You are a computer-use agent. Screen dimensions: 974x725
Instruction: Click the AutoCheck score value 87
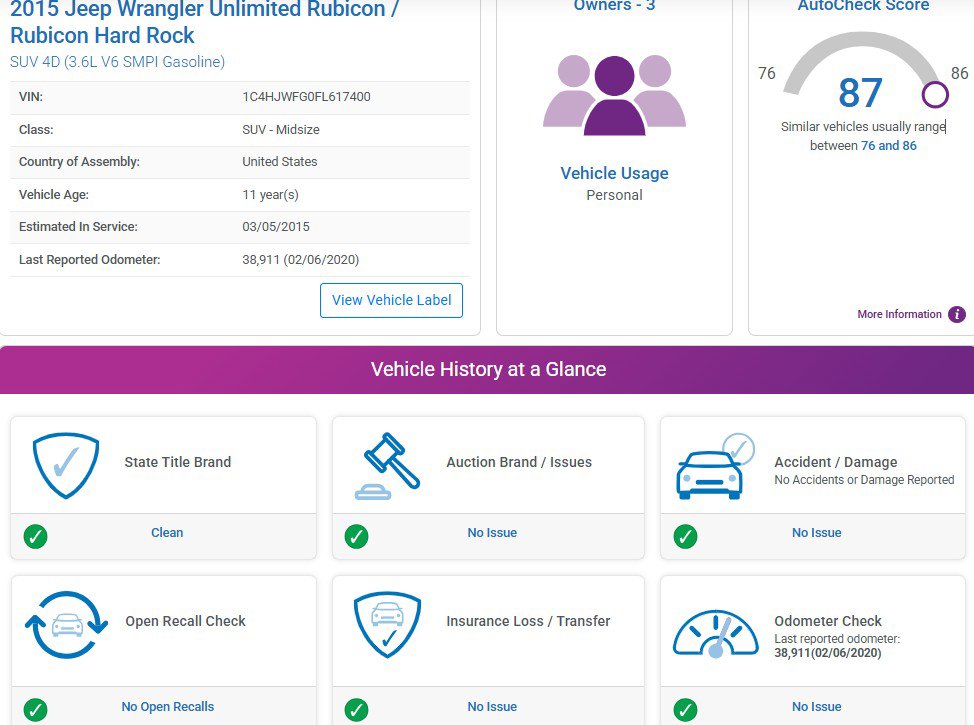(x=860, y=93)
